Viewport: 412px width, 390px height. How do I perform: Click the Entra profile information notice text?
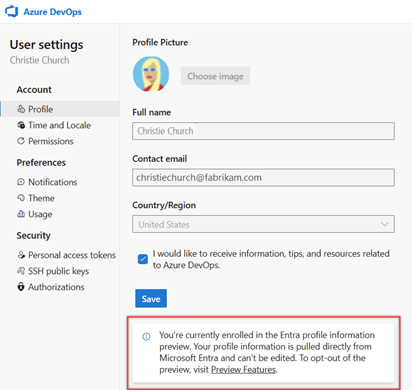pyautogui.click(x=267, y=352)
